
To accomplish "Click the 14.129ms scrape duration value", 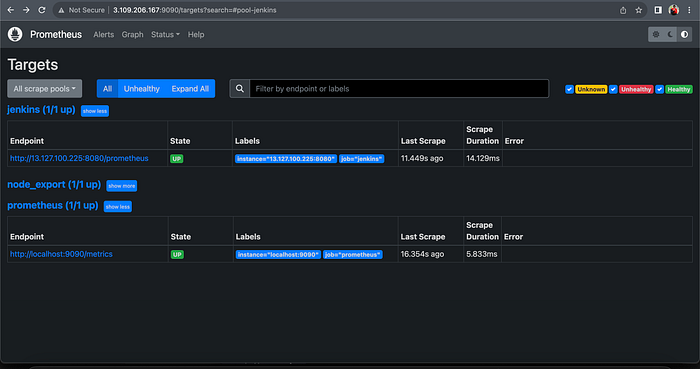I will [483, 158].
